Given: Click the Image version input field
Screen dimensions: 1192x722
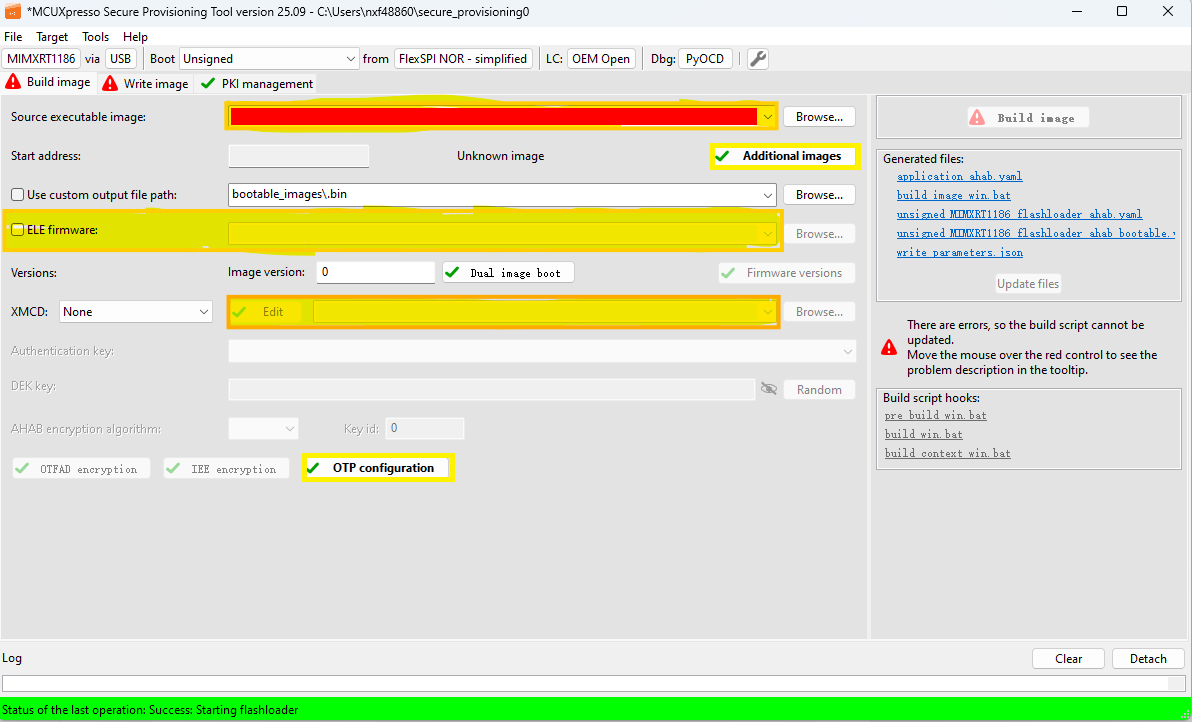Looking at the screenshot, I should (375, 272).
